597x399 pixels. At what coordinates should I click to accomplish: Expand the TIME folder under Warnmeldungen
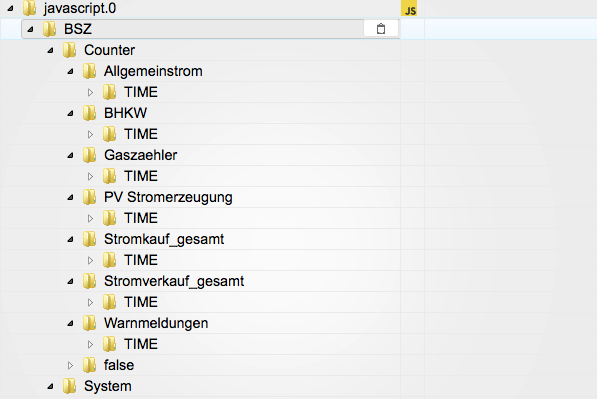pos(90,344)
